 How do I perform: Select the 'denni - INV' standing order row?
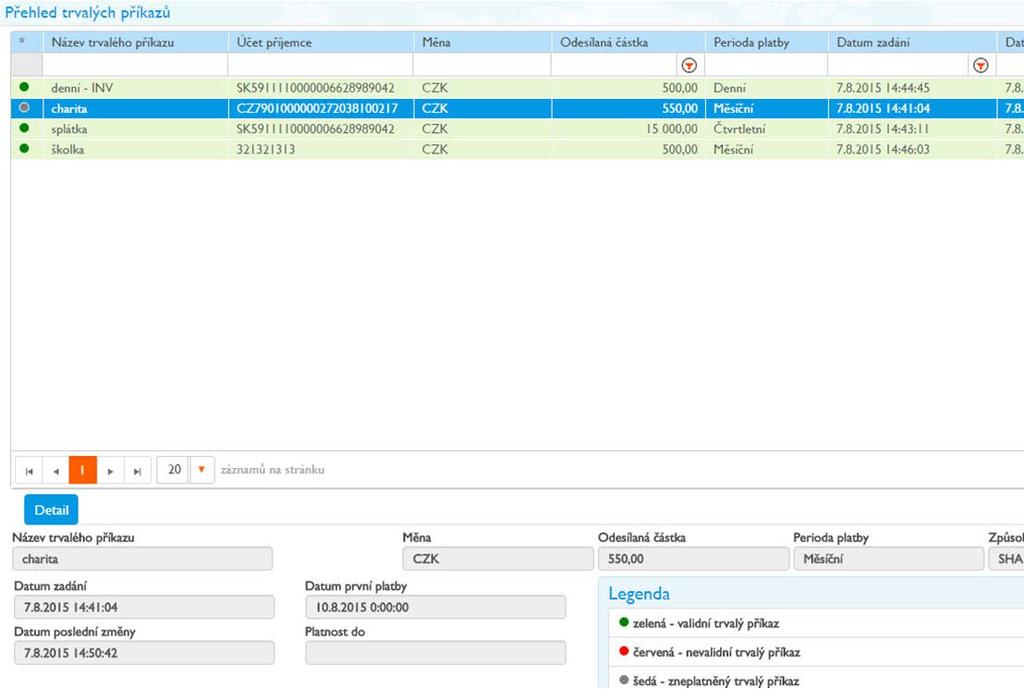[x=517, y=88]
